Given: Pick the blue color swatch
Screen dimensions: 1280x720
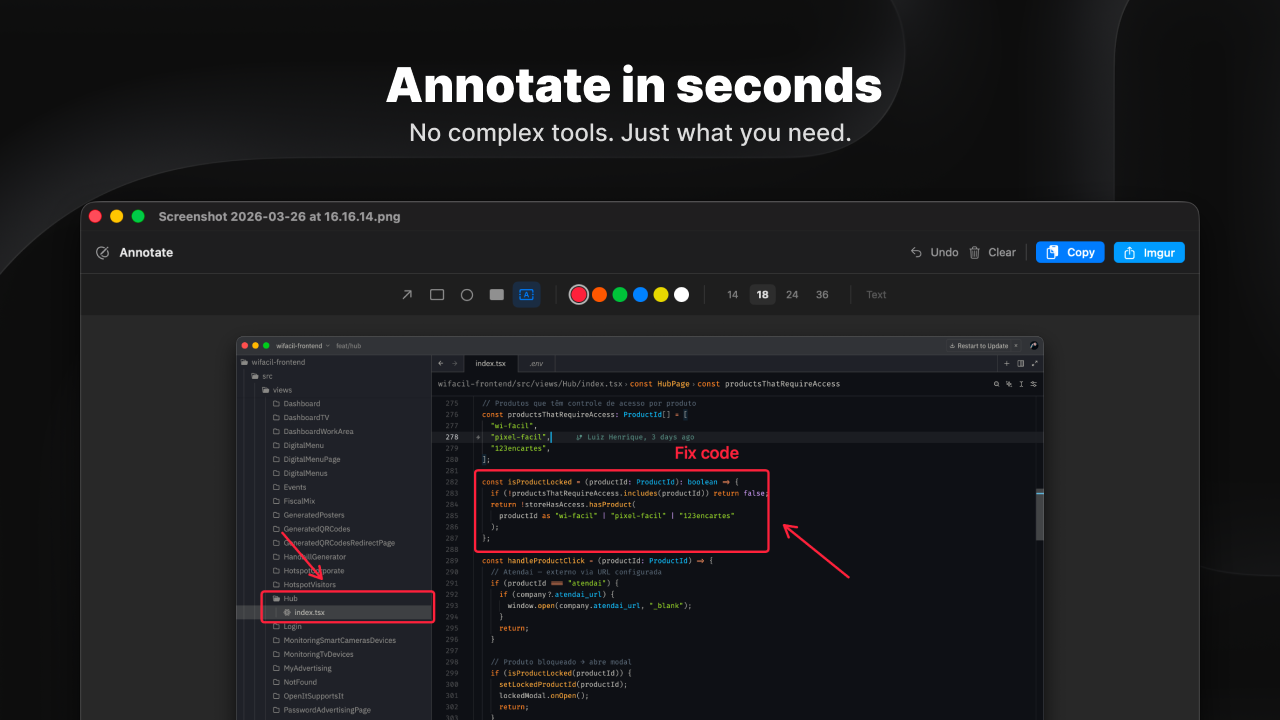Looking at the screenshot, I should pos(640,295).
